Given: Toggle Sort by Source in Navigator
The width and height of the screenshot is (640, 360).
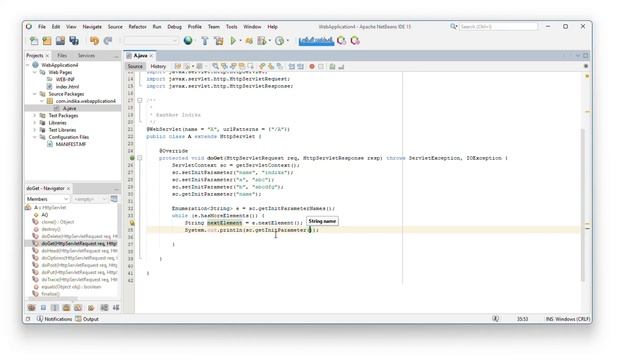Looking at the screenshot, I should [116, 307].
